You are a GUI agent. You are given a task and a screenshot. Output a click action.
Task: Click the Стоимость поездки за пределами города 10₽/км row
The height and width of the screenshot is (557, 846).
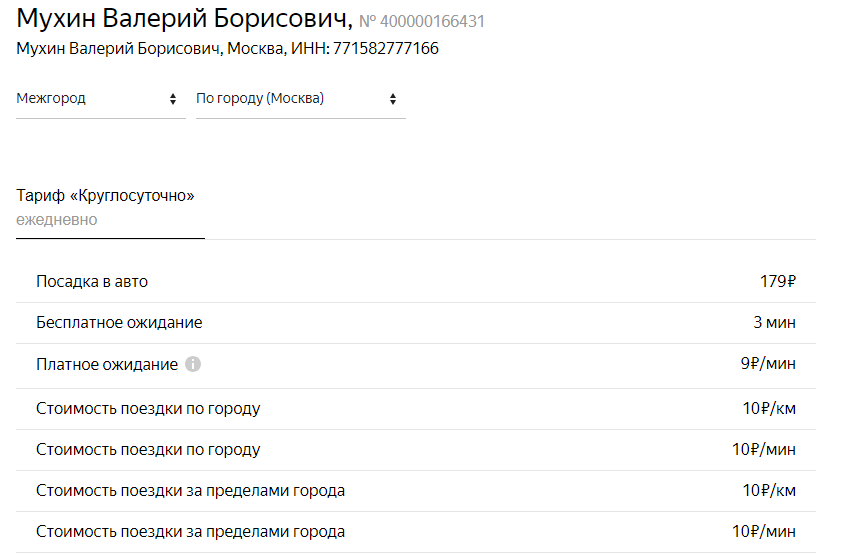tap(415, 491)
